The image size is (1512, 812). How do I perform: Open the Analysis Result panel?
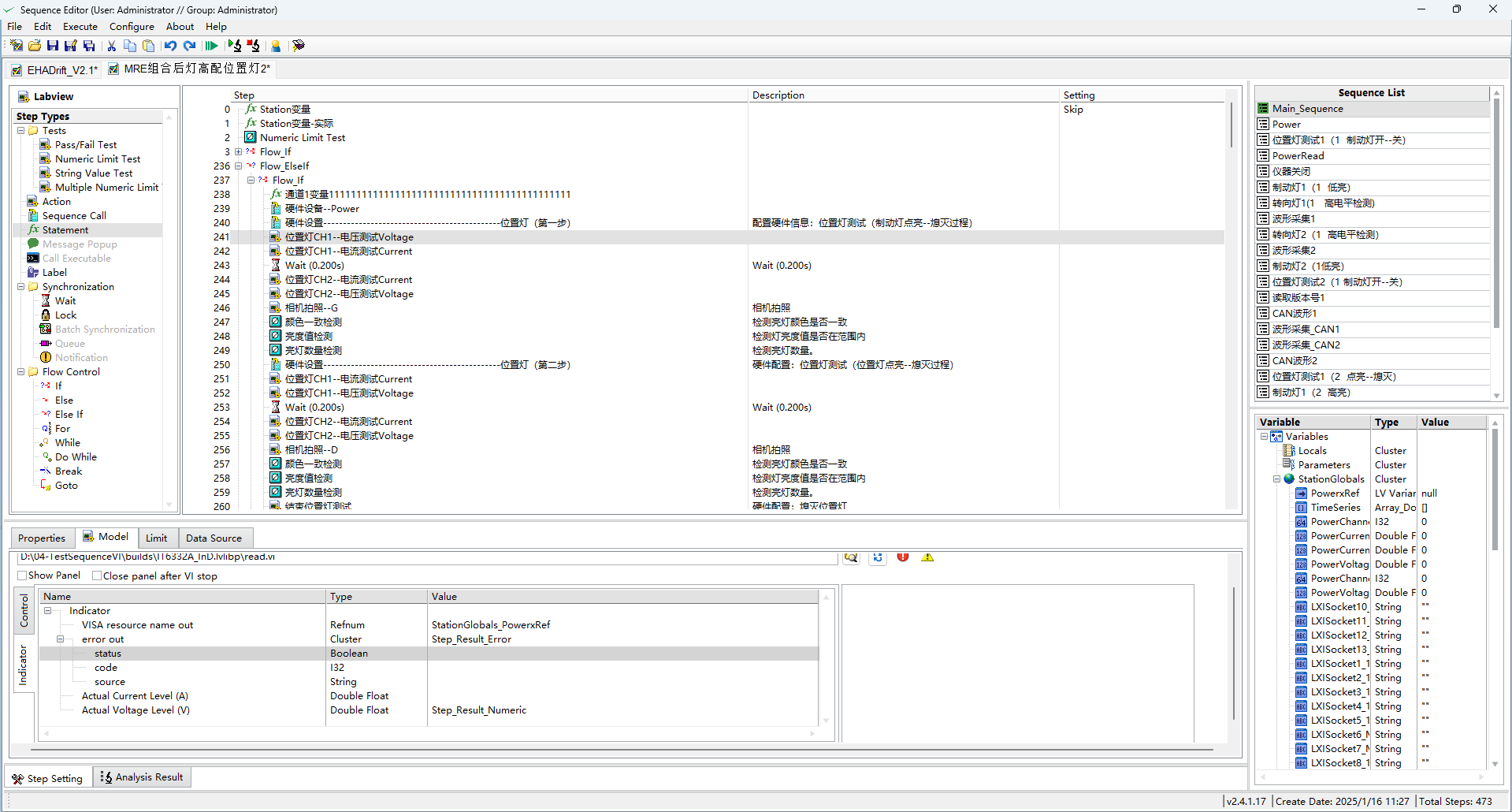click(x=141, y=777)
